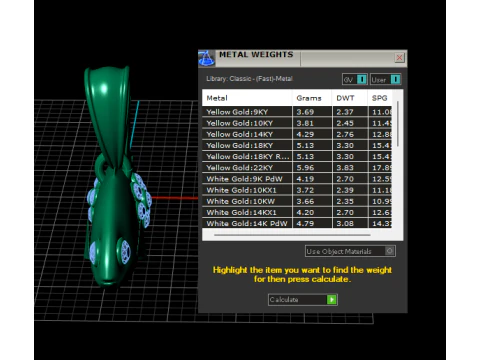The height and width of the screenshot is (360, 480).
Task: Click the 2.35 DWT value
Action: point(345,201)
